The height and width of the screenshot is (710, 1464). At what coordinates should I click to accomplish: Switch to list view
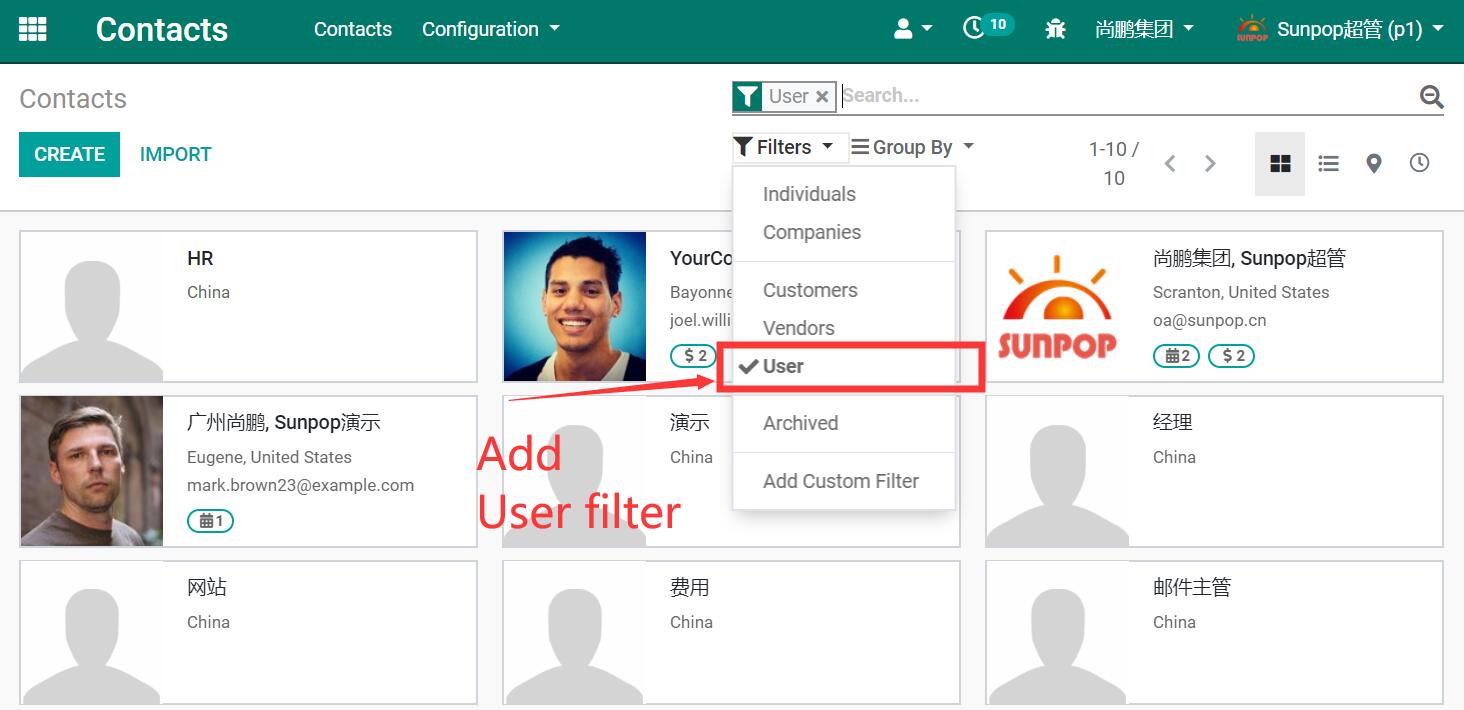tap(1328, 164)
